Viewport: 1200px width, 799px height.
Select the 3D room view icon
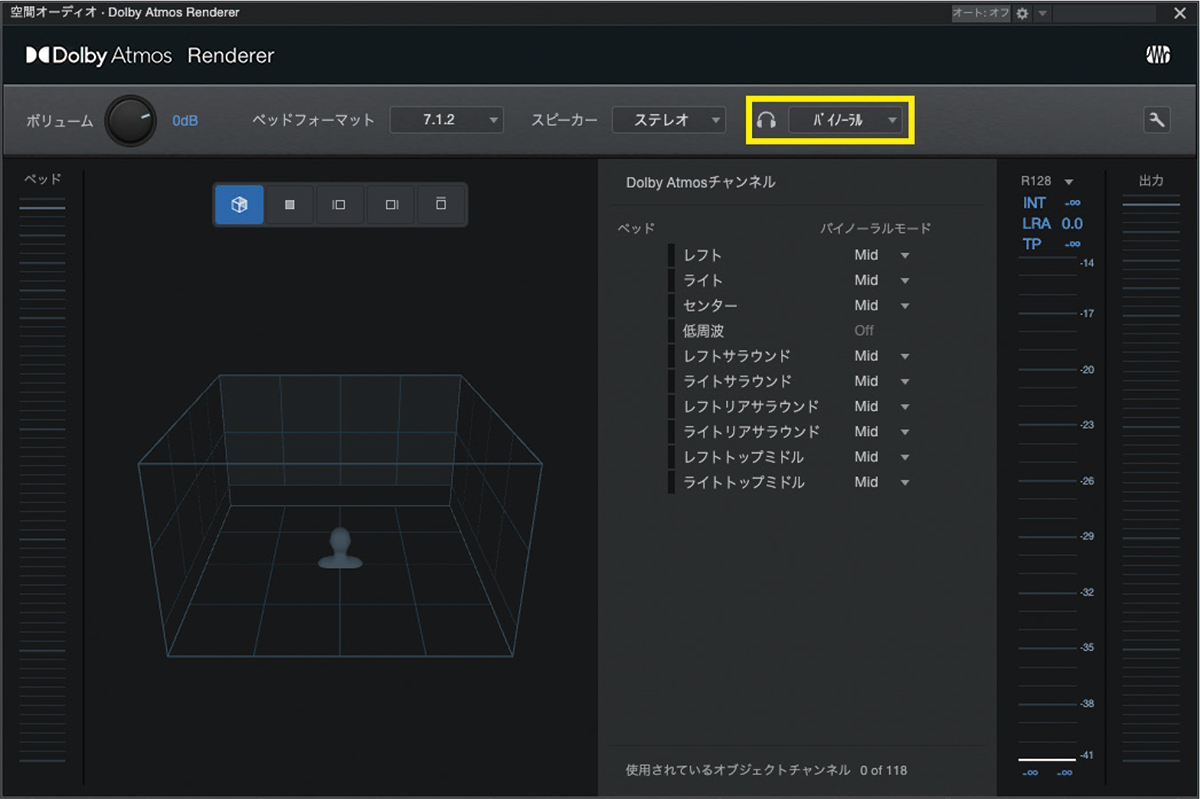coord(239,204)
